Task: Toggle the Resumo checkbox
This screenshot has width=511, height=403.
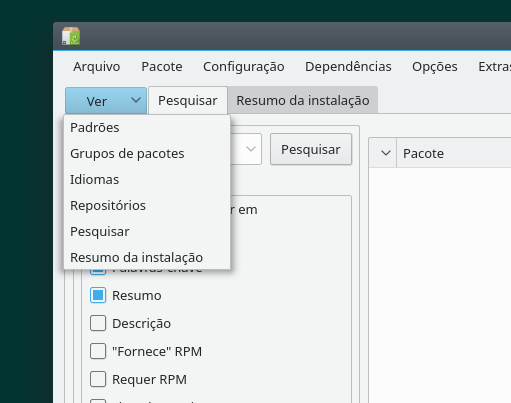Action: (98, 295)
